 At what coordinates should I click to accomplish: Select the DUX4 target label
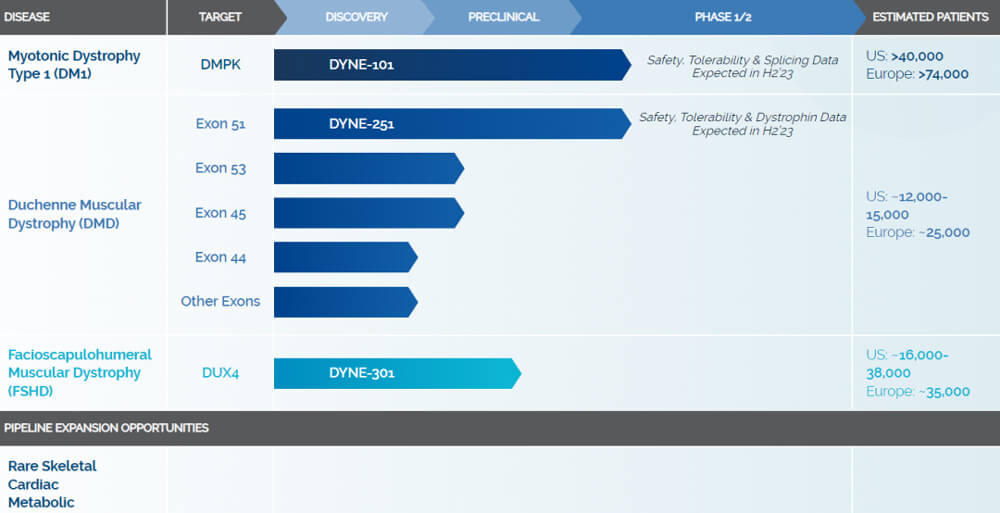[220, 373]
